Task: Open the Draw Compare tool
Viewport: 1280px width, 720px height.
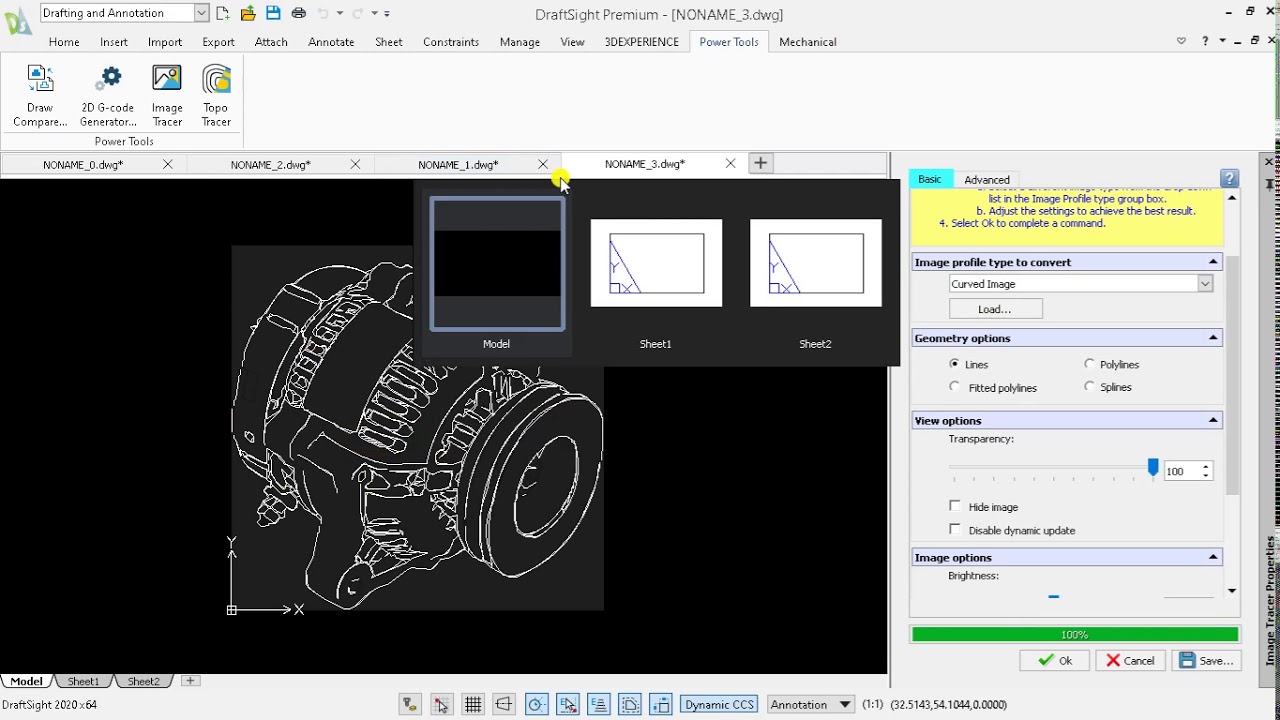Action: coord(40,95)
